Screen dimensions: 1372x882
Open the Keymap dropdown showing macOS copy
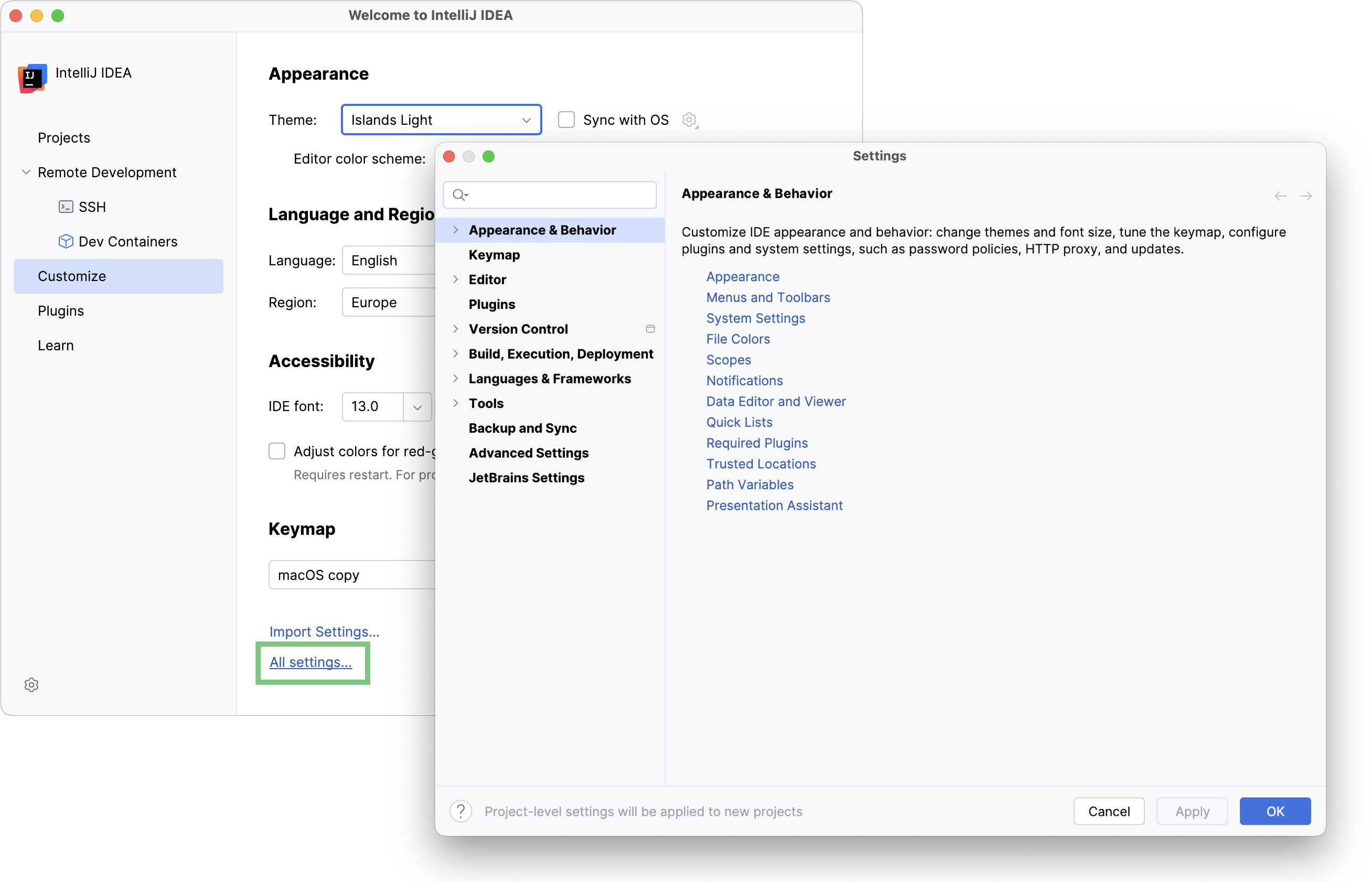[352, 575]
